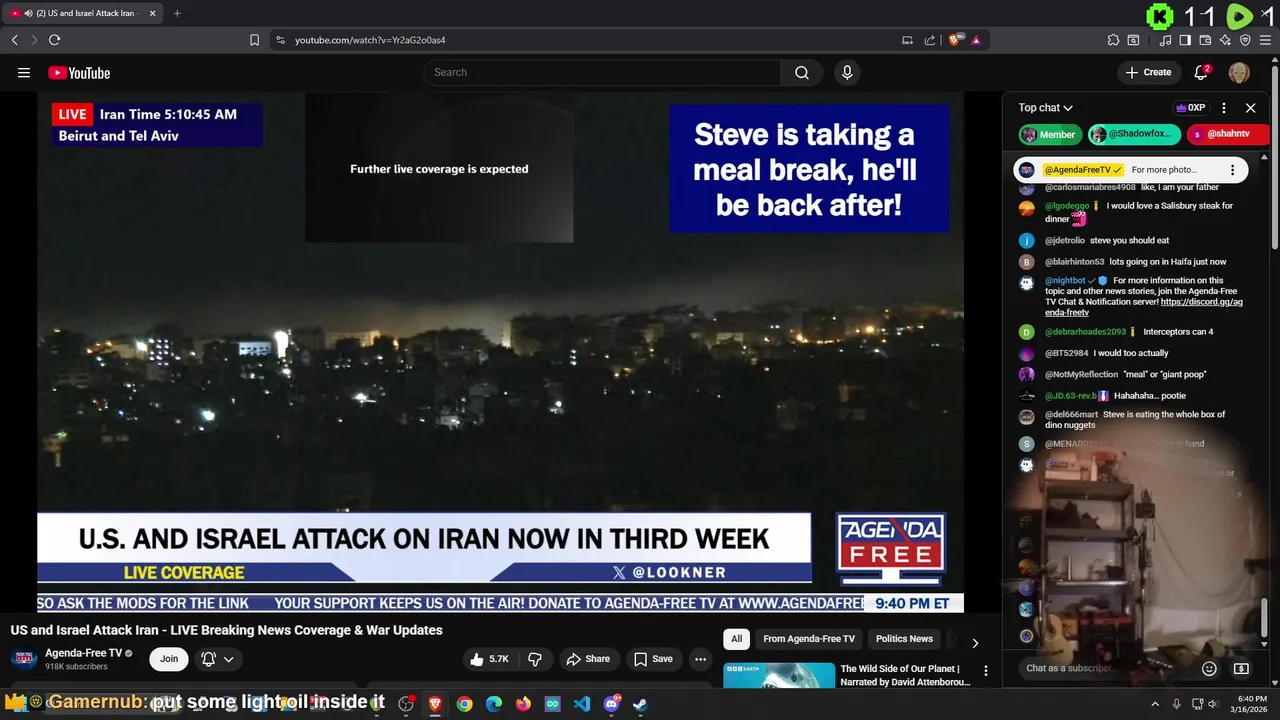Open Brave VPN shield icon
1280x720 pixels.
click(1245, 40)
